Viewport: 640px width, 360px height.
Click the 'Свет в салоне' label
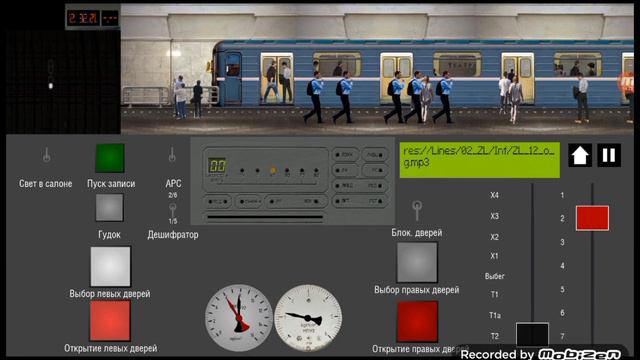tap(45, 184)
